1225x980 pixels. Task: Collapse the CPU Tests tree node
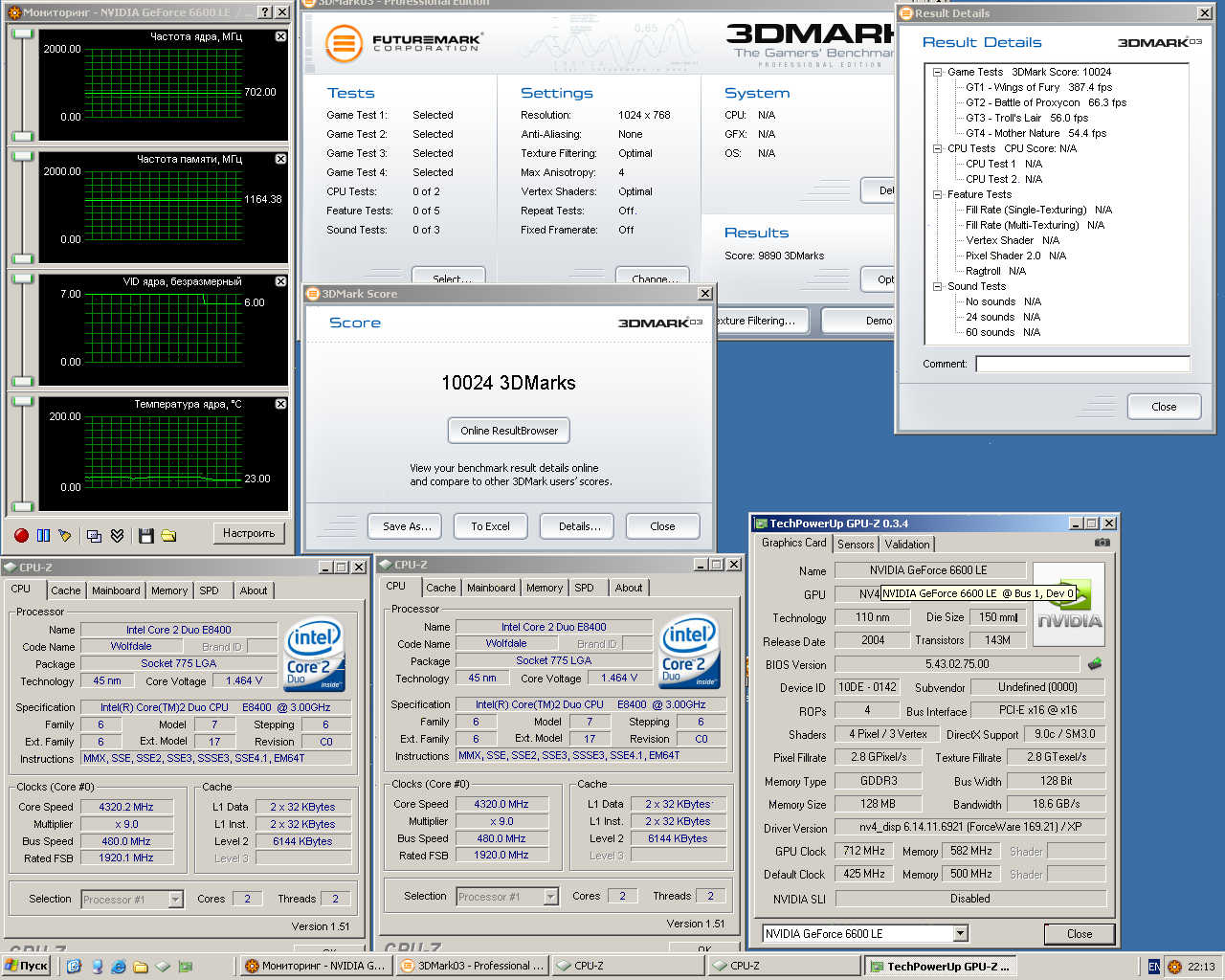(938, 148)
